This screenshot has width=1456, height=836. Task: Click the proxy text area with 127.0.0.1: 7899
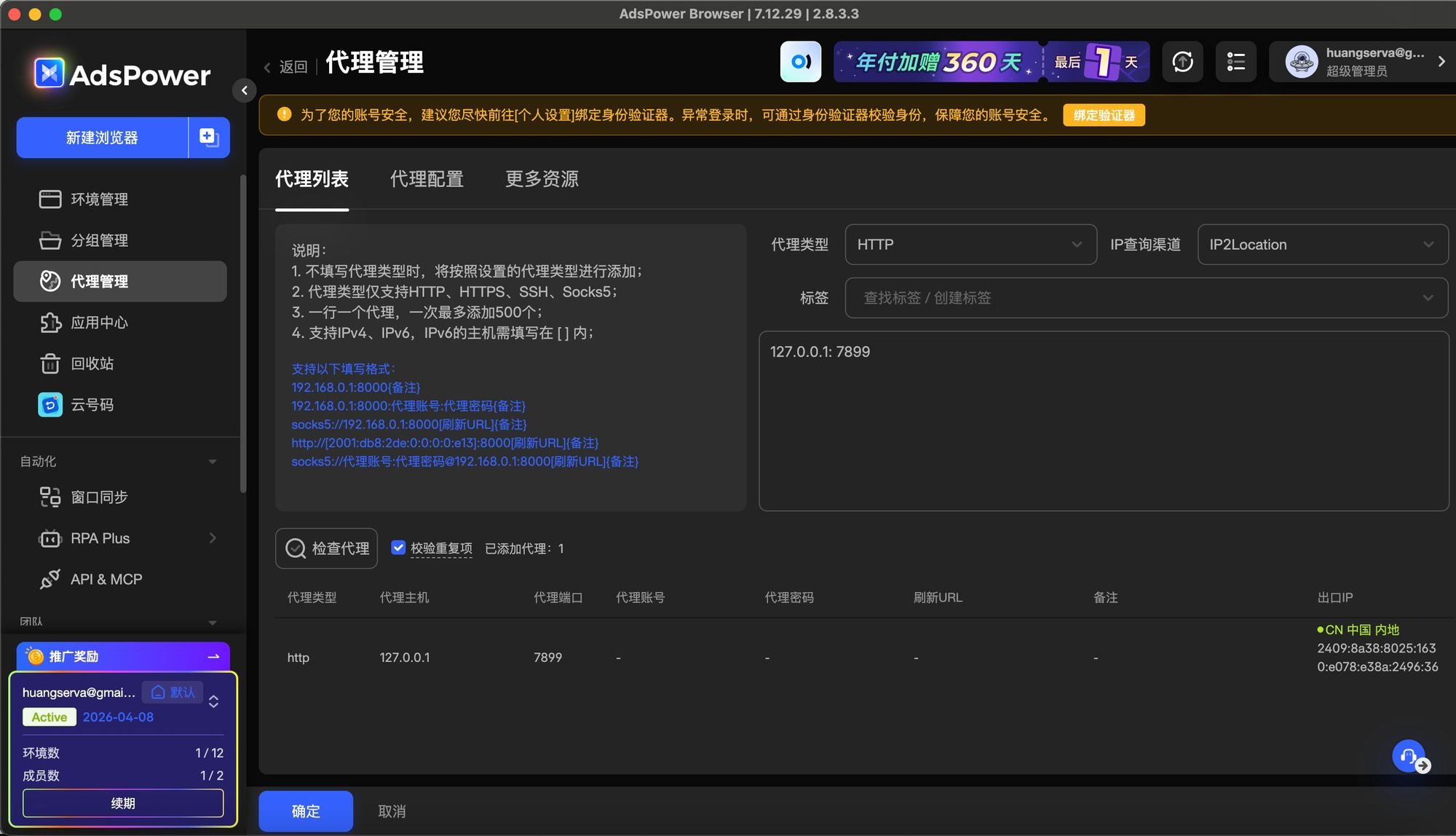pos(1104,421)
